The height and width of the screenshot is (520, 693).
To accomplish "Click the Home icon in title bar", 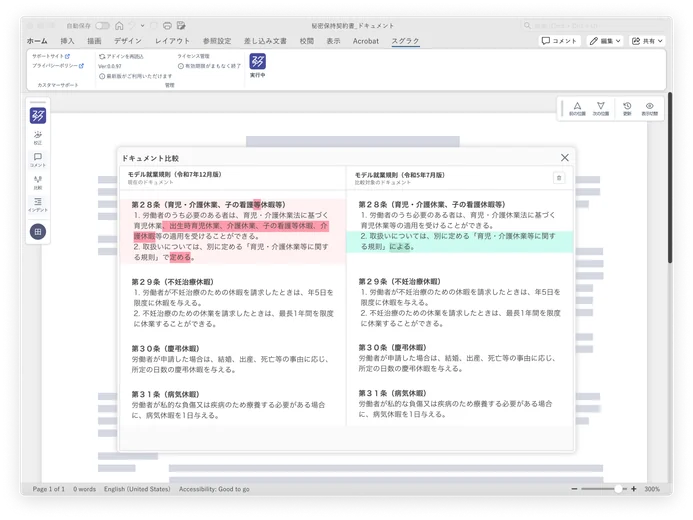I will (x=119, y=26).
